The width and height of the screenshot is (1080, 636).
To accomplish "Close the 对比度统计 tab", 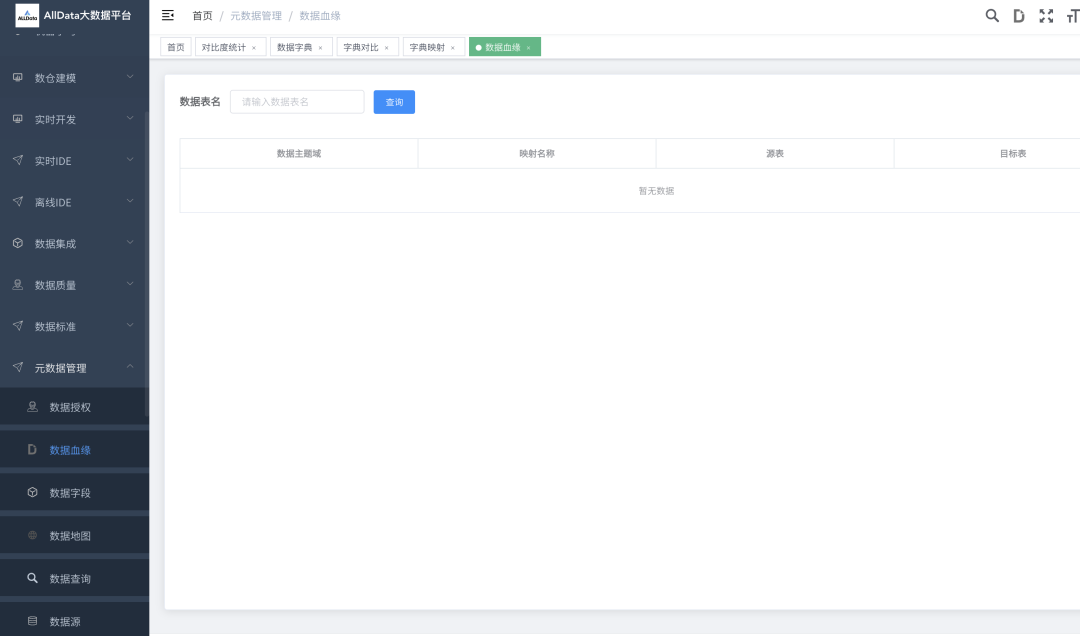I will coord(253,48).
